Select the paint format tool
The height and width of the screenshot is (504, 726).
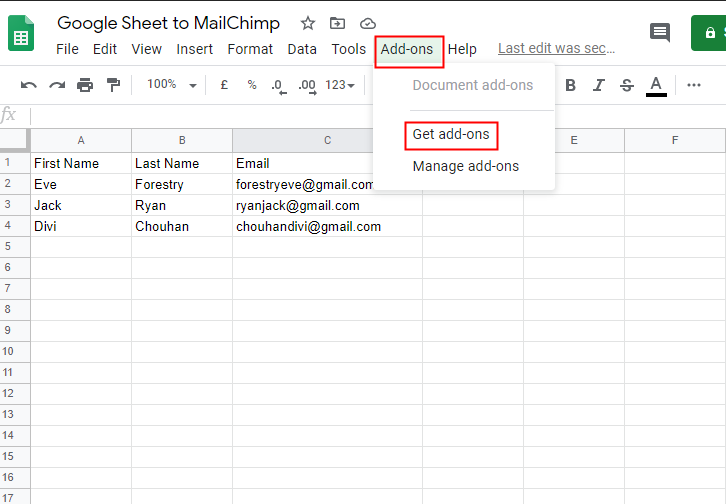113,85
